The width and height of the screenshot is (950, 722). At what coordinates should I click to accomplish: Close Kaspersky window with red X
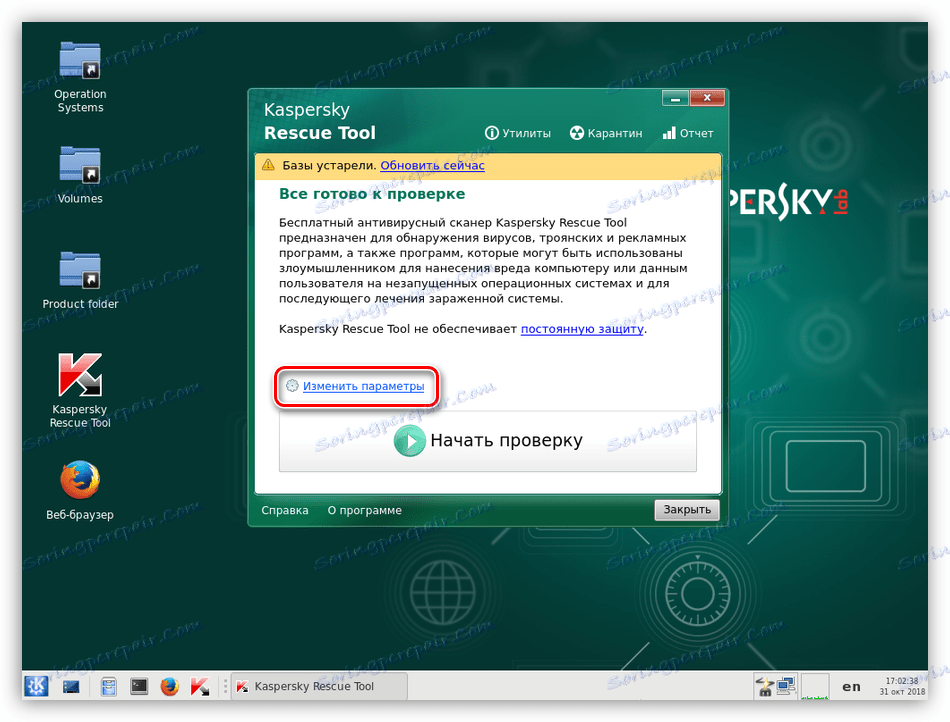tap(707, 98)
